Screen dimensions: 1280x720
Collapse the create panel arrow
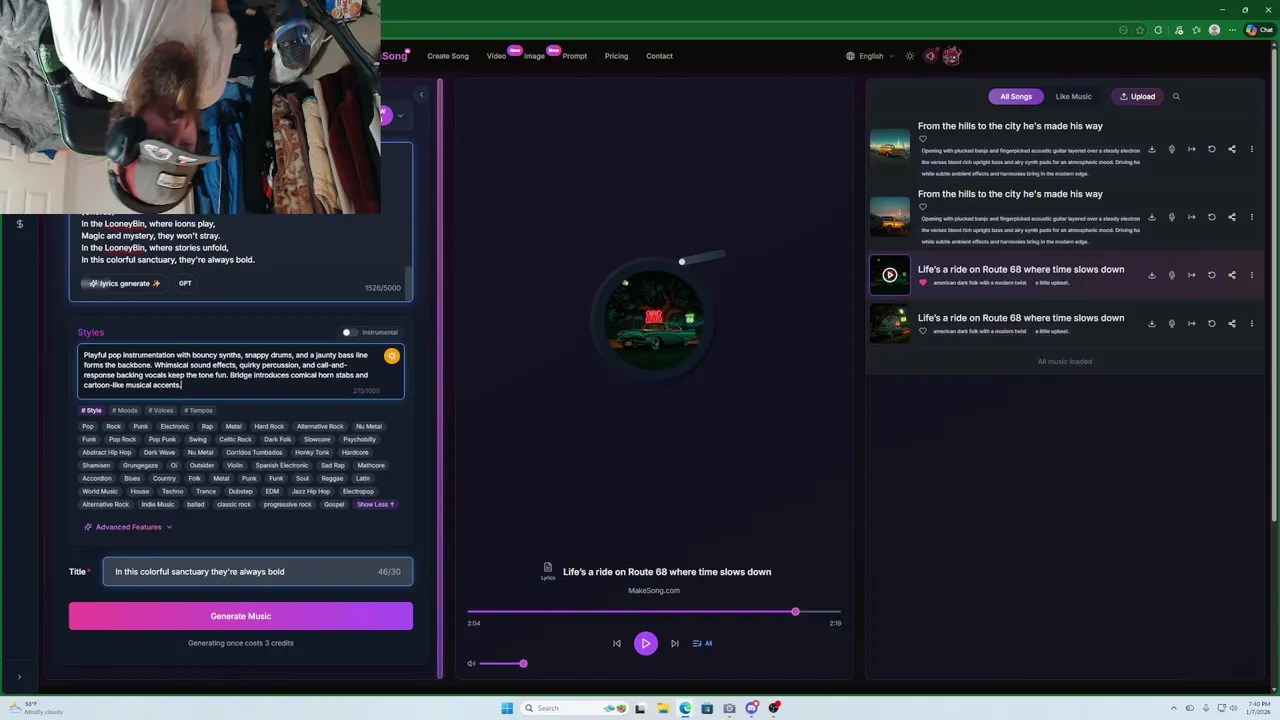tap(421, 95)
